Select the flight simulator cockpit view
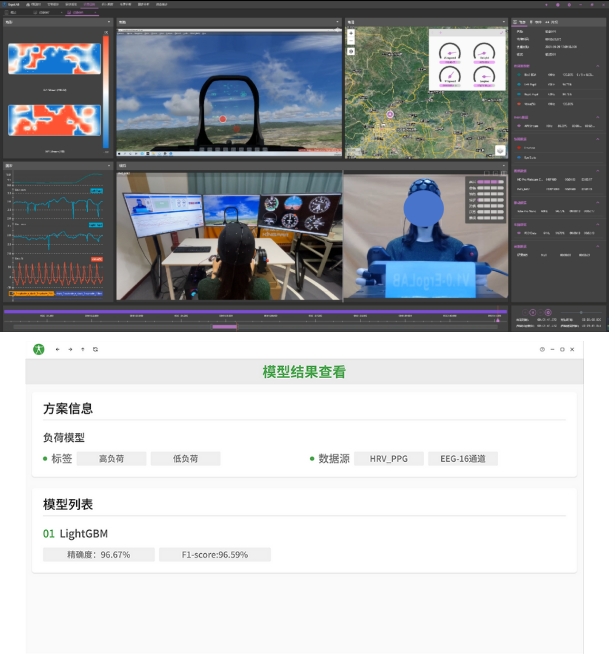 229,93
